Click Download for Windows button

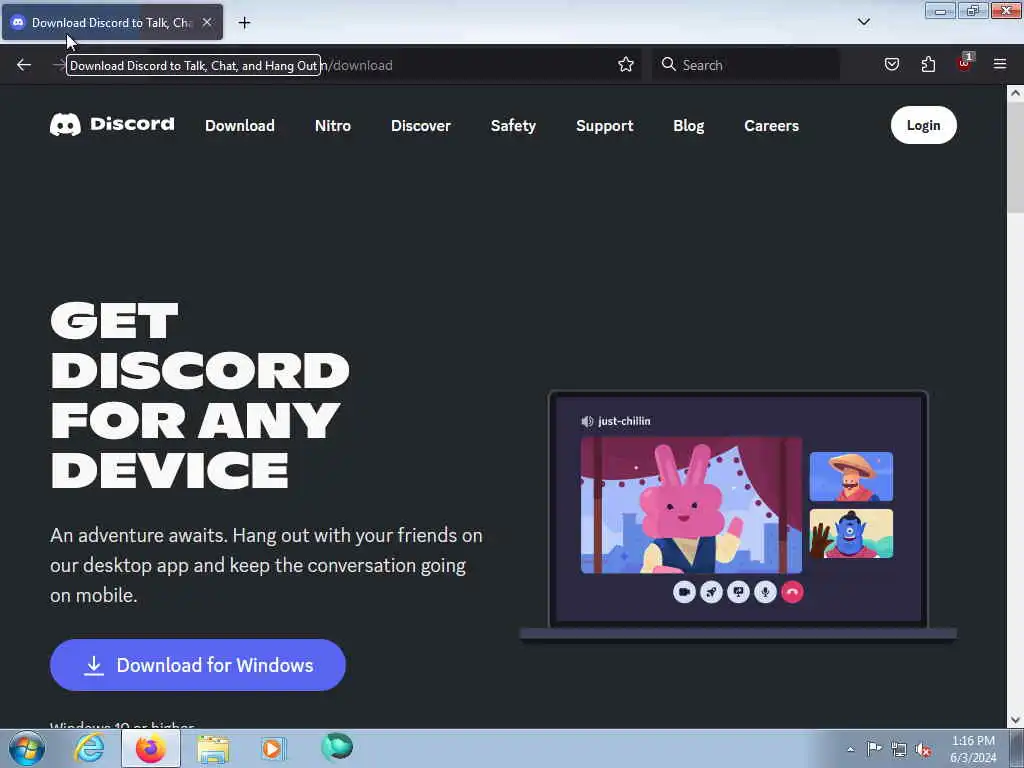point(198,665)
